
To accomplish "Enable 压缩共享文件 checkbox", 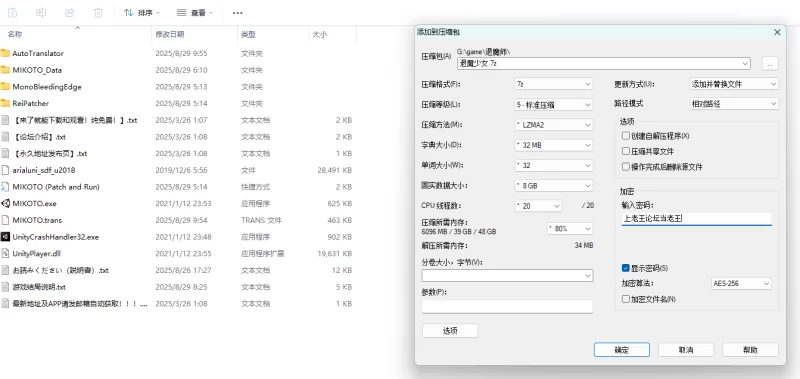I will (626, 151).
